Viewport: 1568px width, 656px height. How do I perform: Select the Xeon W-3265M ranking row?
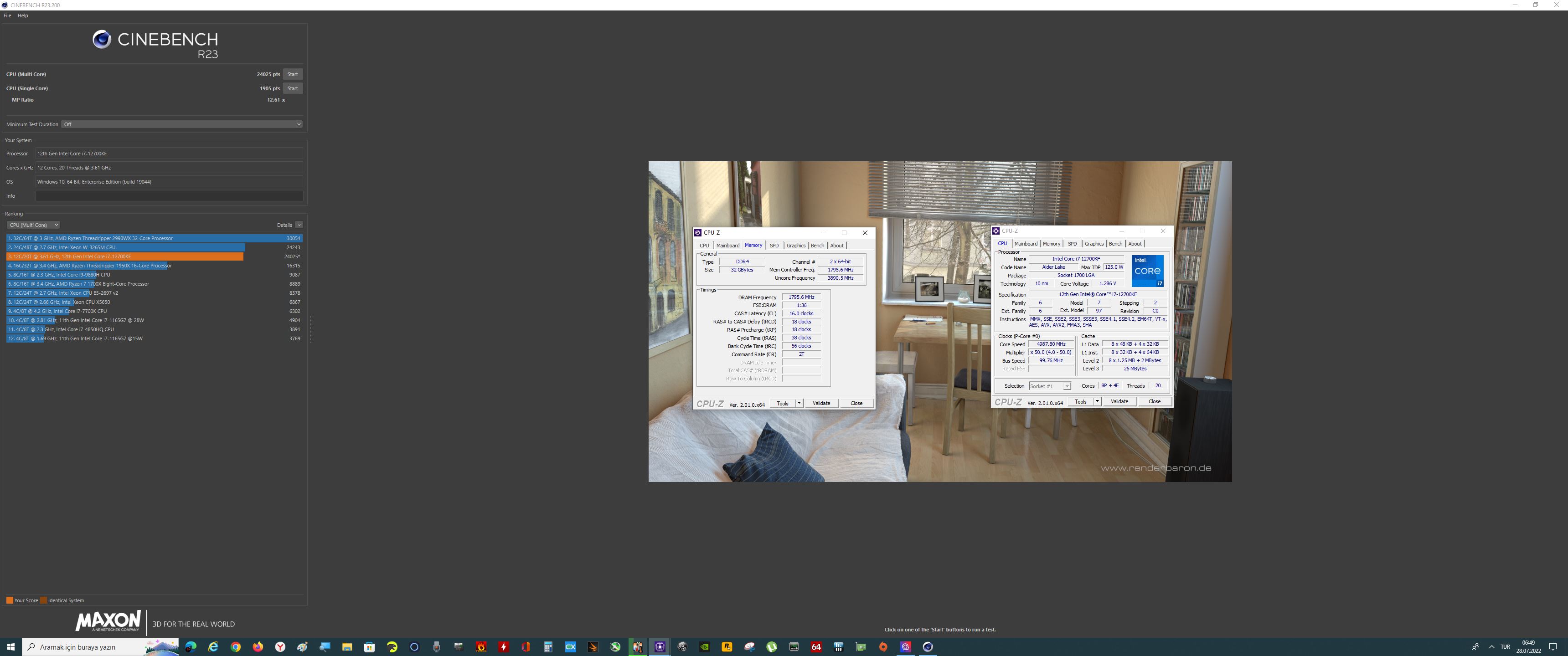(x=154, y=248)
